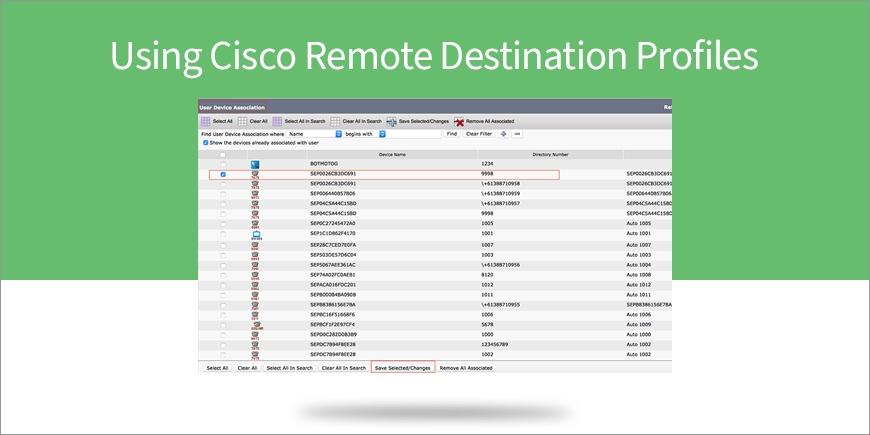Viewport: 870px width, 435px height.
Task: Click the Clear All grid icon in top toolbar
Action: pyautogui.click(x=242, y=121)
